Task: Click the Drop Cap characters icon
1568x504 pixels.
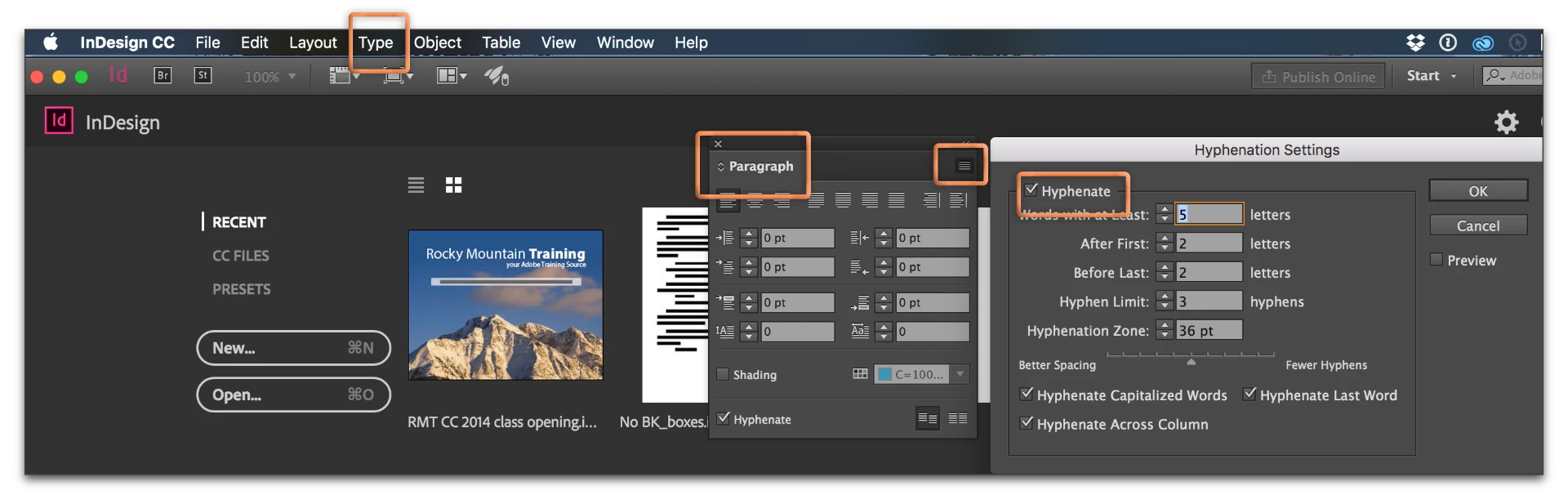Action: click(859, 331)
